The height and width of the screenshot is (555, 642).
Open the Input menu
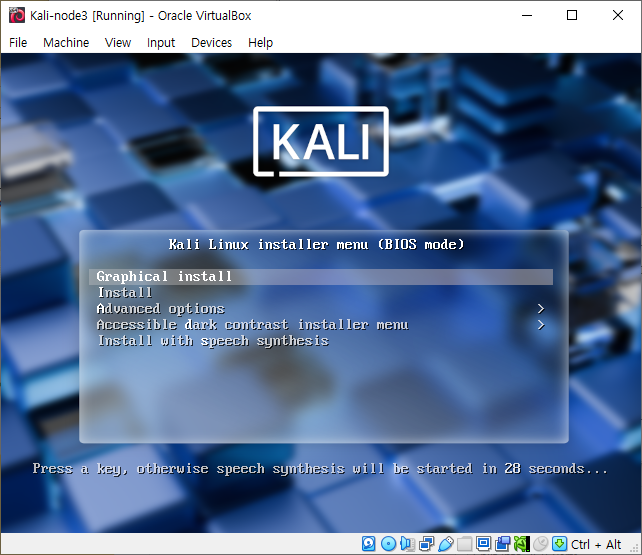(161, 43)
